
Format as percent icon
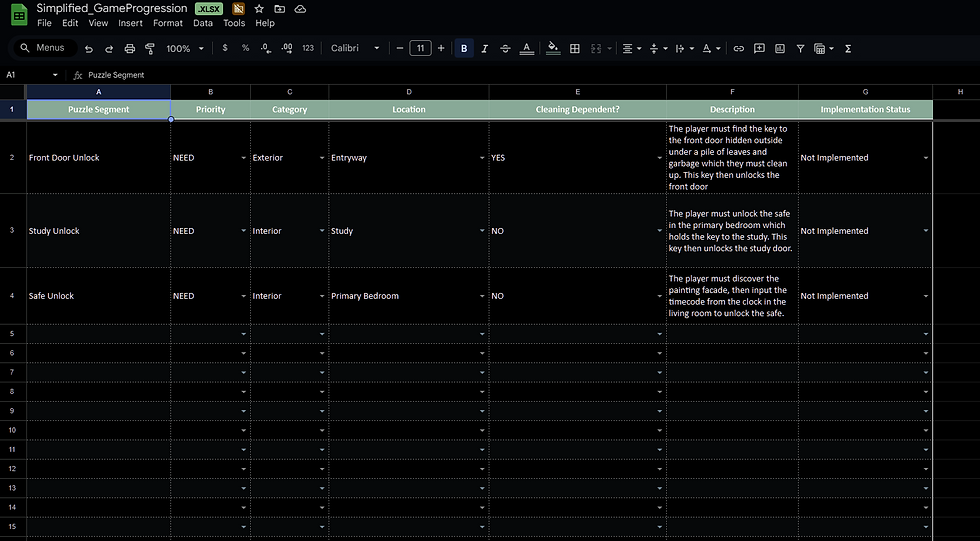tap(246, 48)
